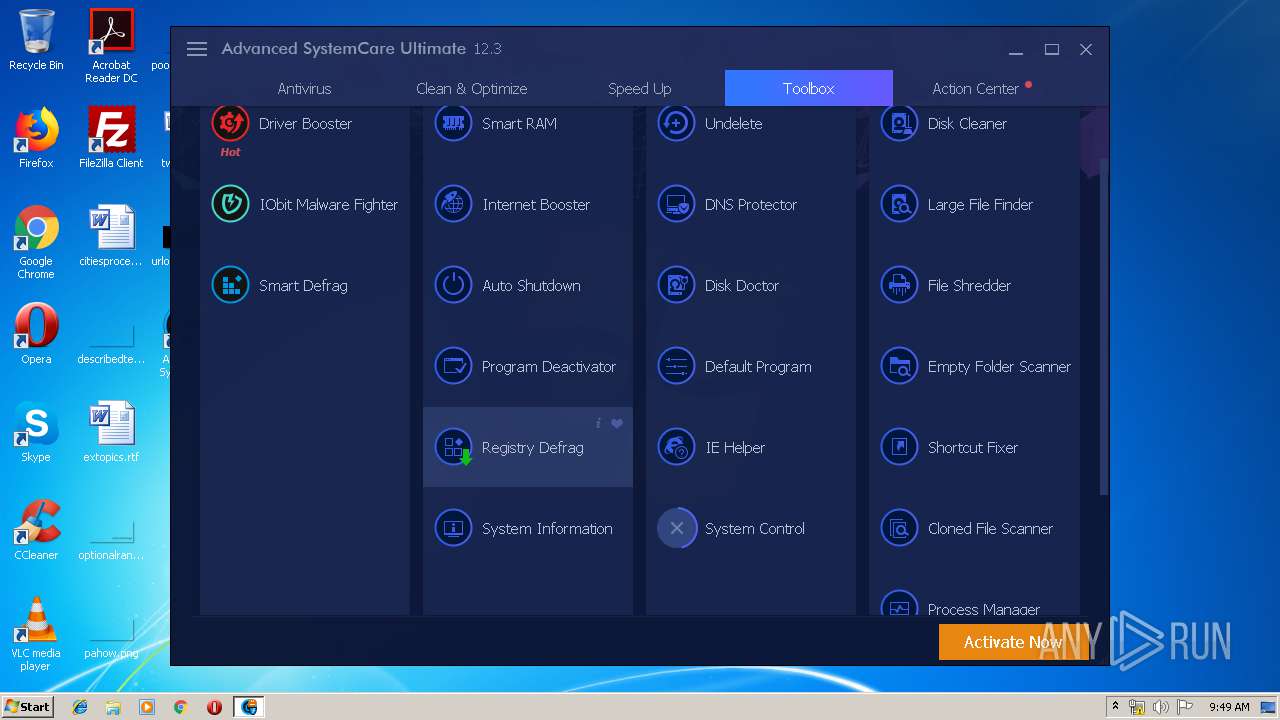Open the Process Manager icon
Image resolution: width=1280 pixels, height=720 pixels.
(899, 604)
